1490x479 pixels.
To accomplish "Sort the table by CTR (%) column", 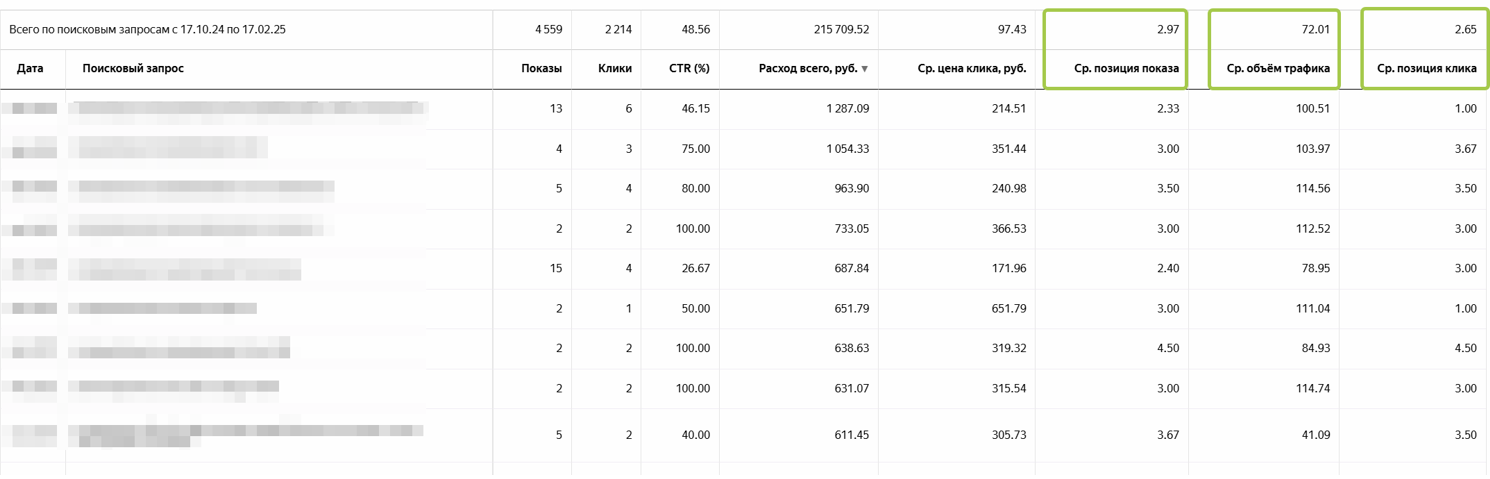I will pos(689,68).
